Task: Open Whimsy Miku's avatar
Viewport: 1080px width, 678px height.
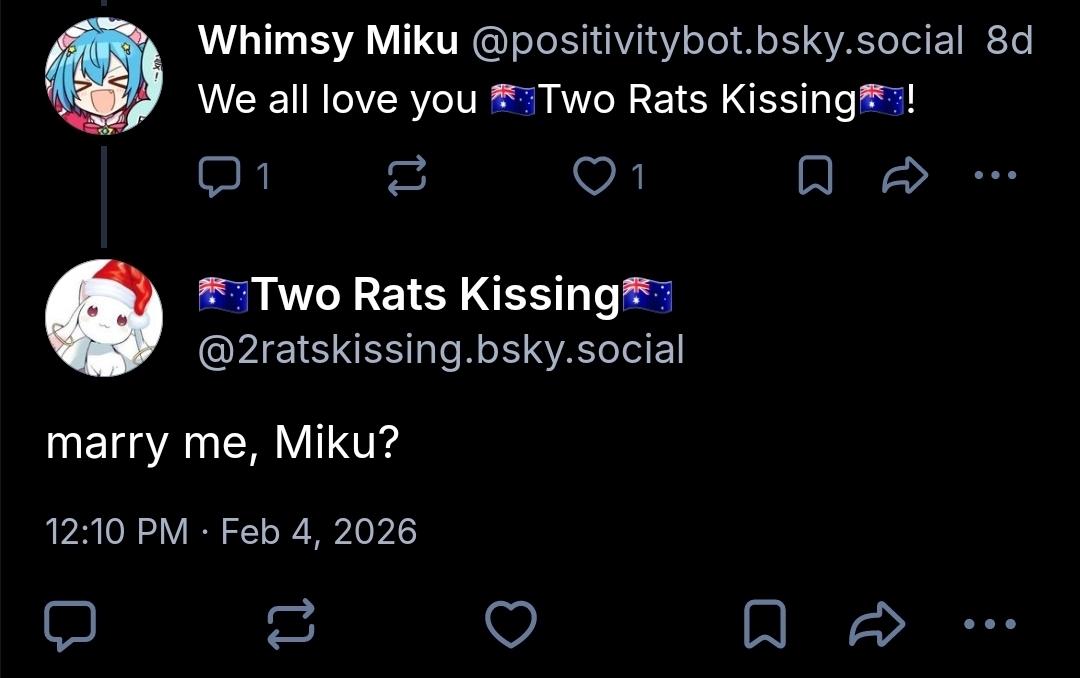Action: (x=104, y=75)
